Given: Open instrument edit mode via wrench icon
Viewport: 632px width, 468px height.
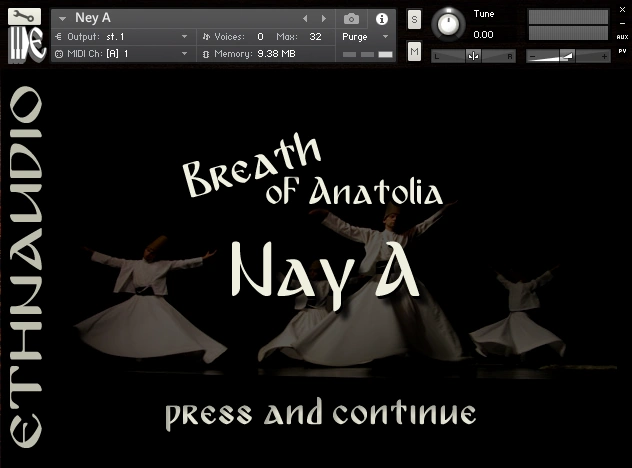Looking at the screenshot, I should pyautogui.click(x=24, y=17).
